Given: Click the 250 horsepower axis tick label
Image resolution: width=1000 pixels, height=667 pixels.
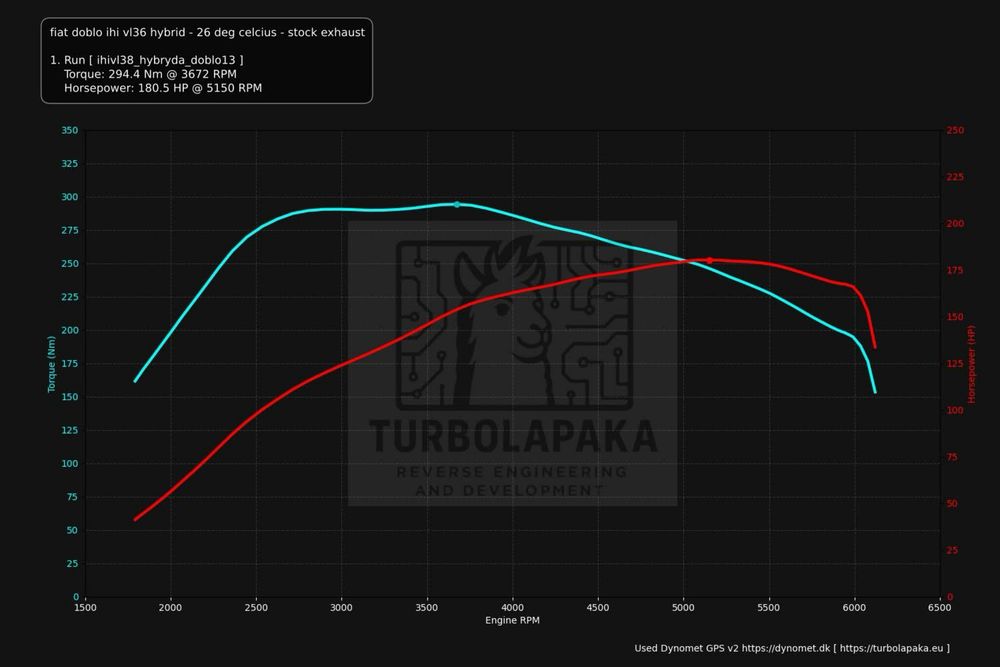Looking at the screenshot, I should click(955, 130).
